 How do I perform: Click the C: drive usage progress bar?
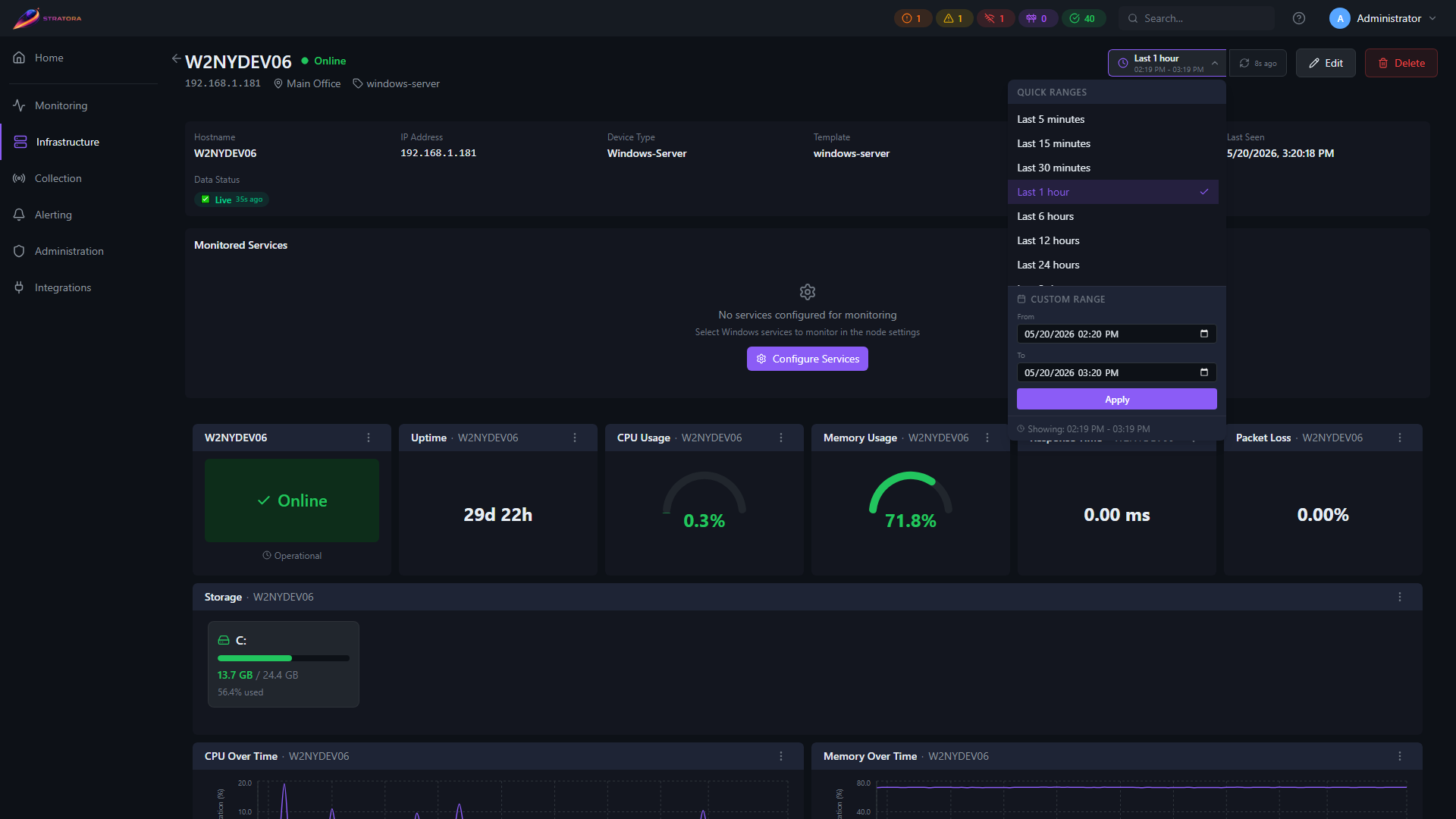283,658
